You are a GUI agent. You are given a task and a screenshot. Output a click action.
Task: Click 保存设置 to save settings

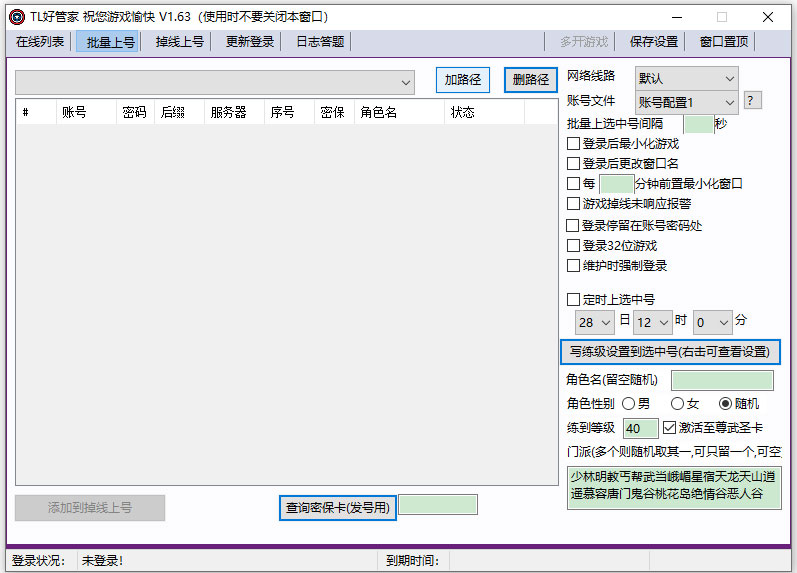click(x=653, y=42)
